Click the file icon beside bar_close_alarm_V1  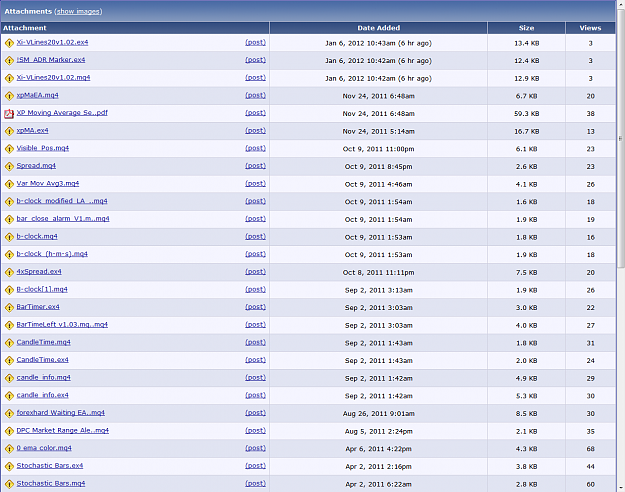click(9, 219)
